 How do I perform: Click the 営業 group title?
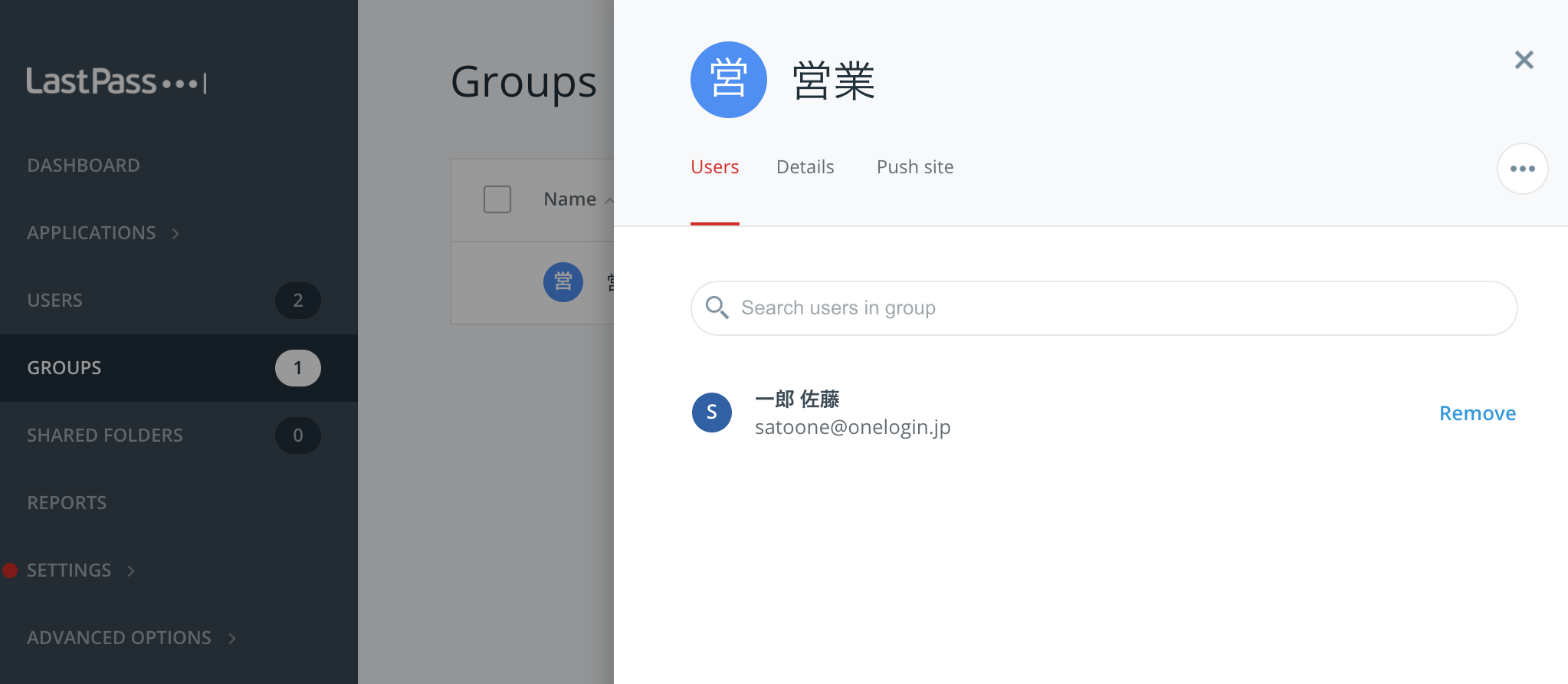tap(833, 81)
